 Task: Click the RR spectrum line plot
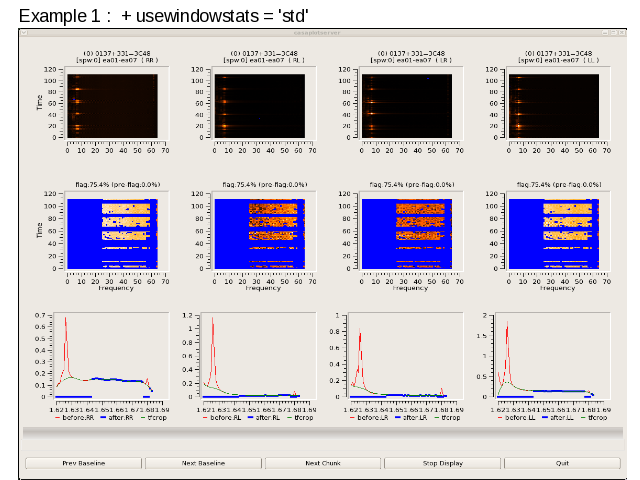click(x=111, y=356)
